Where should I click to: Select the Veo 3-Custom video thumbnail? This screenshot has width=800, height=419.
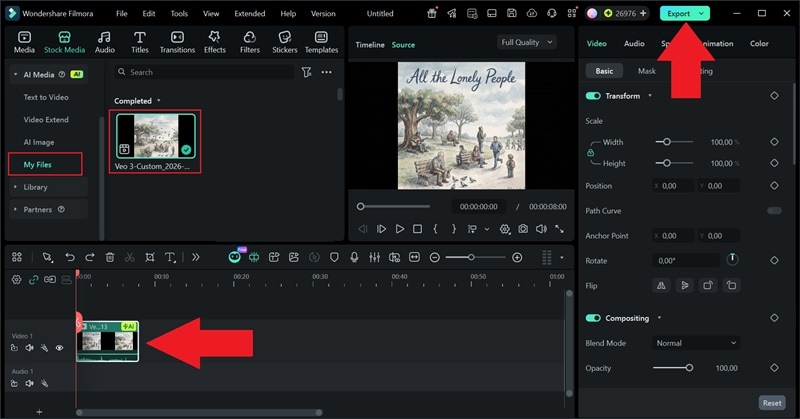pos(156,136)
